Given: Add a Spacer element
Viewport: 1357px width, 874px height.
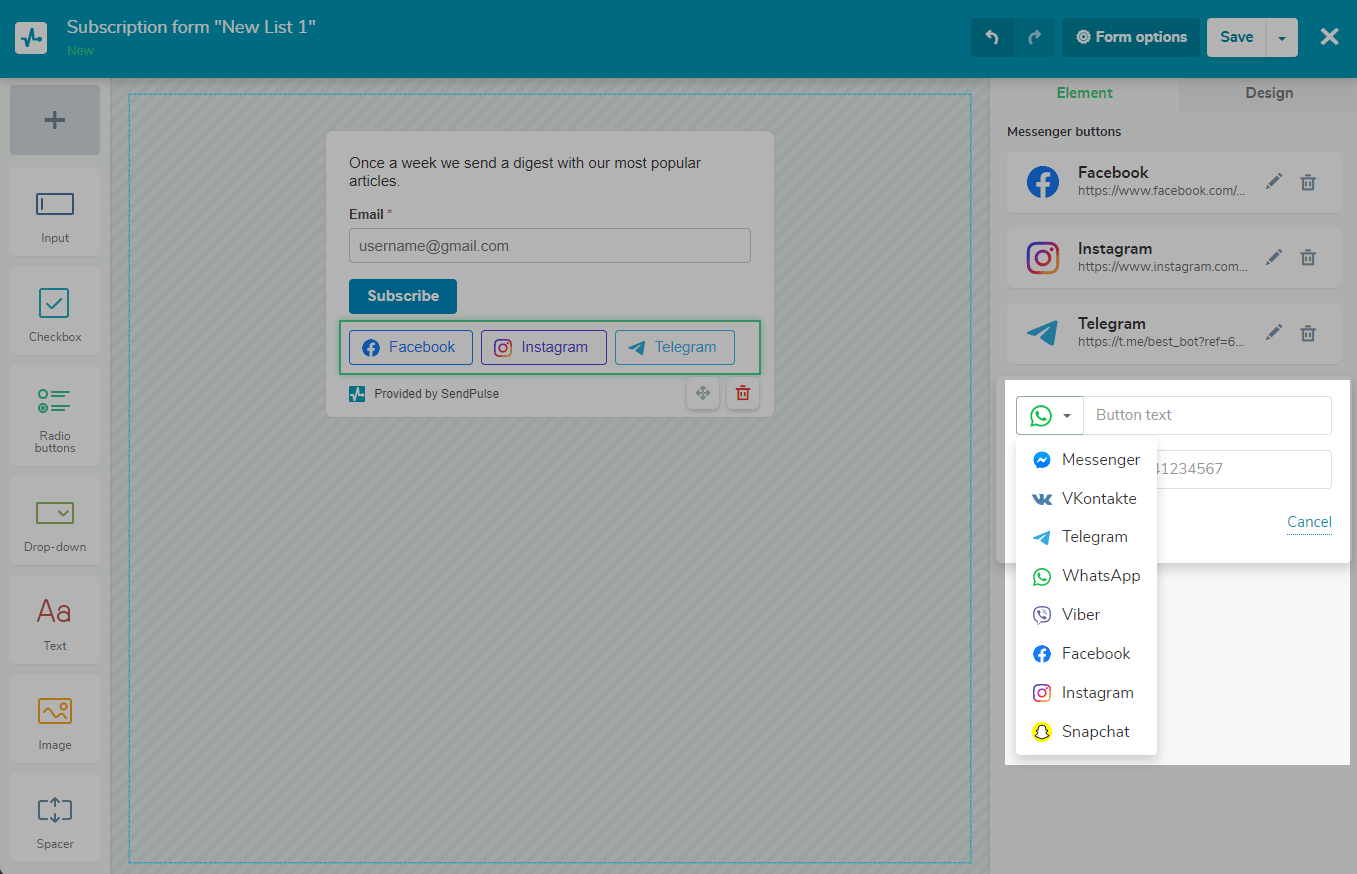Looking at the screenshot, I should point(55,817).
